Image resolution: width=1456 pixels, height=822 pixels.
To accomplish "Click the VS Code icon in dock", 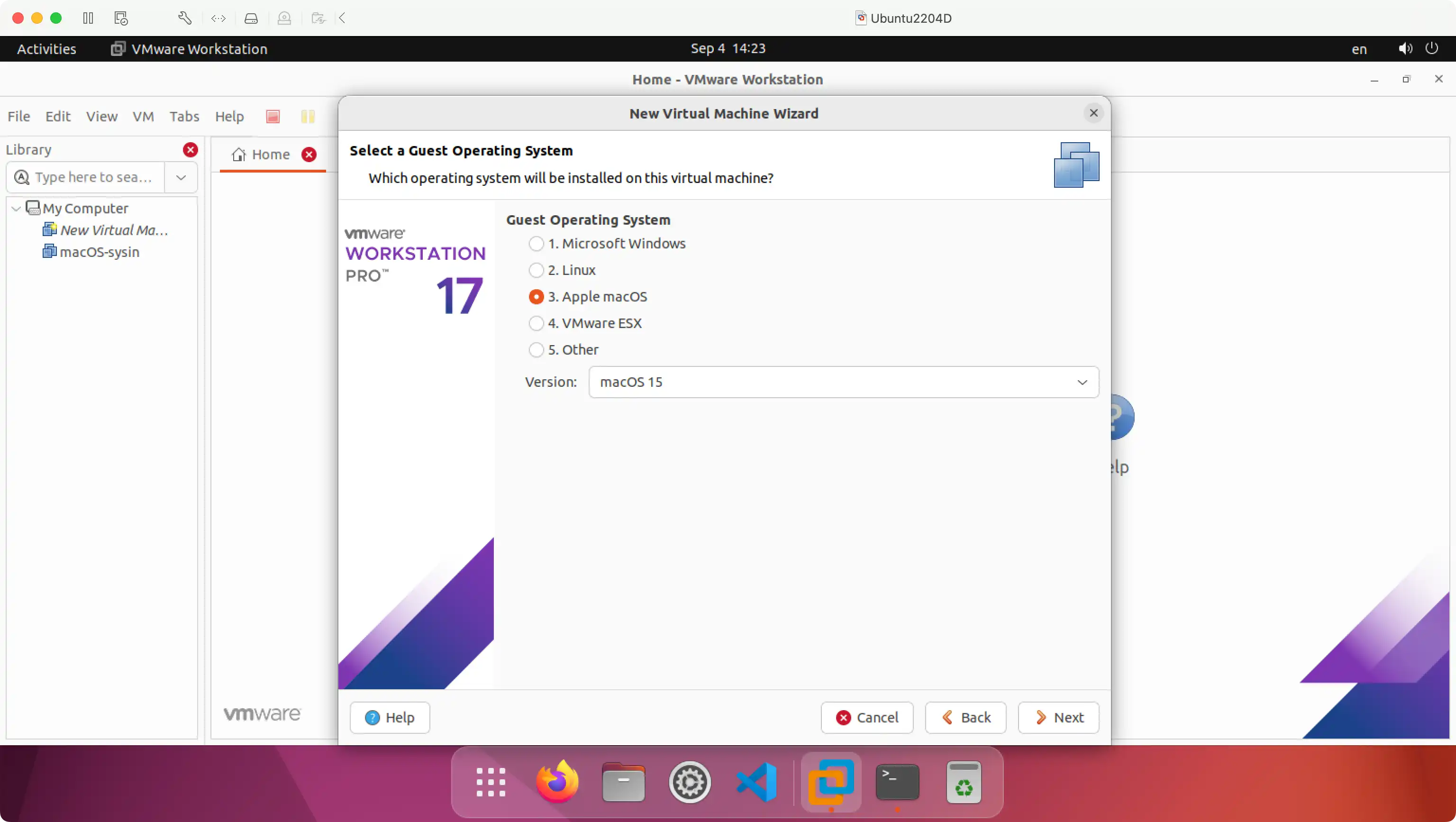I will pos(757,782).
